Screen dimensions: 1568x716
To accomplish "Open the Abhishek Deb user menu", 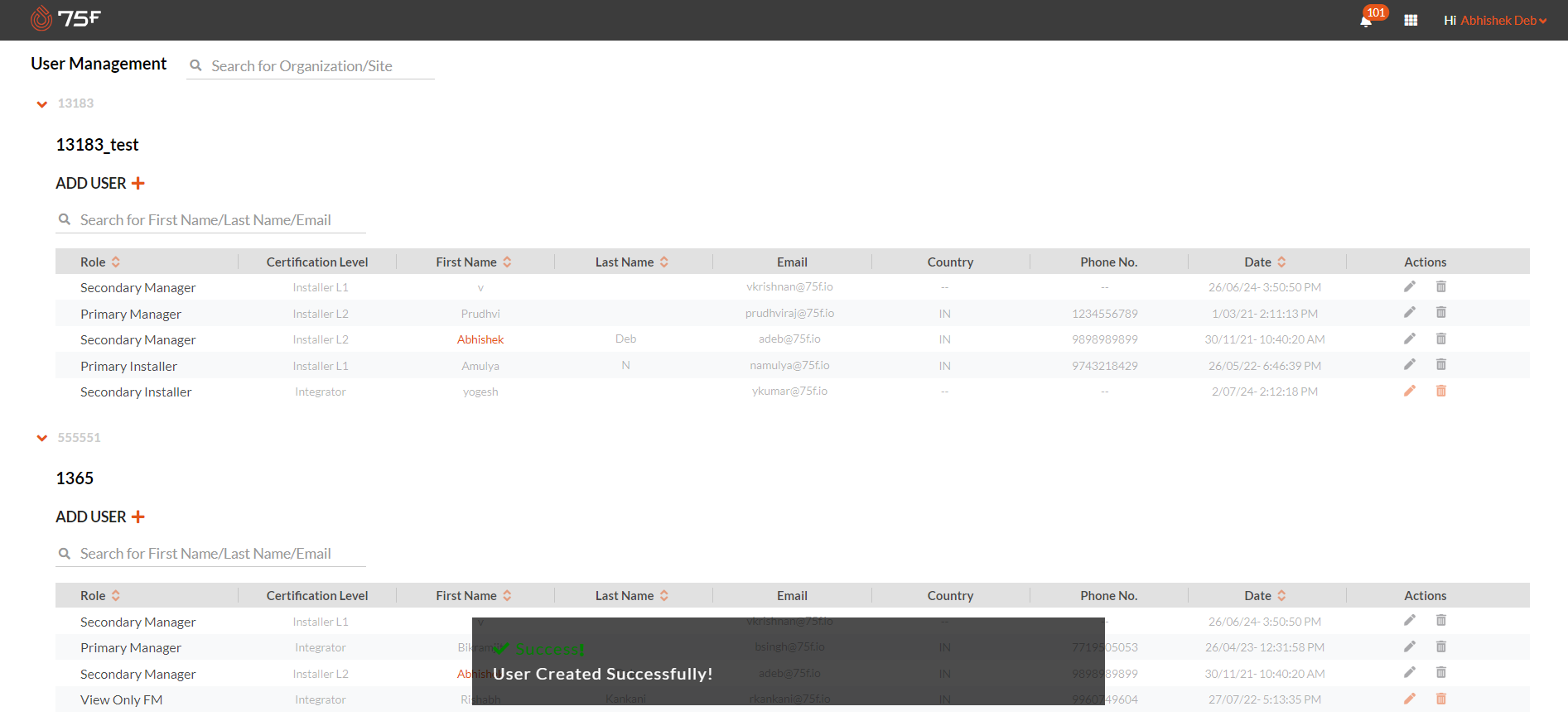I will pos(1503,21).
